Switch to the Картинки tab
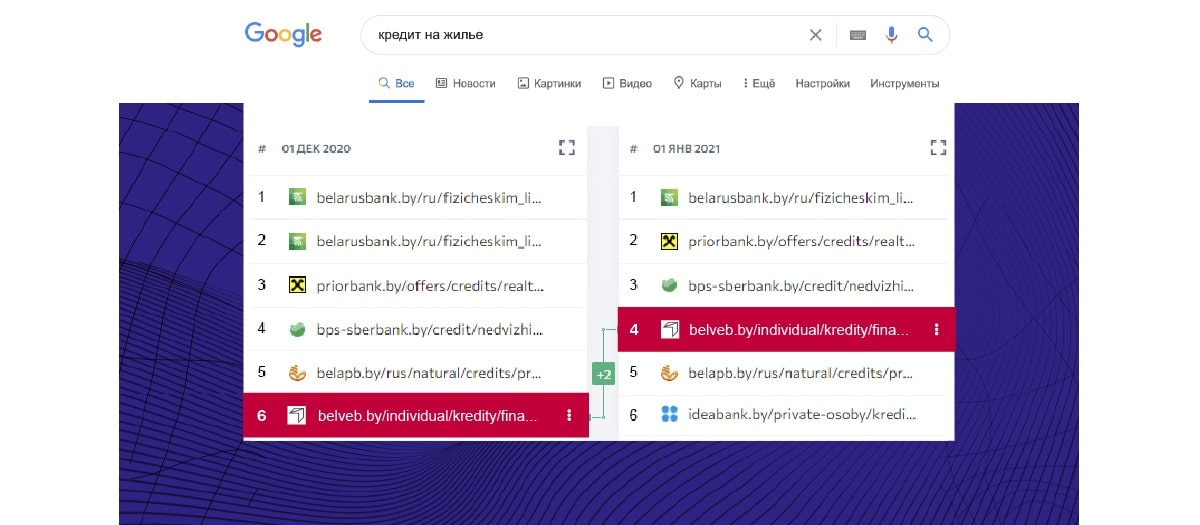The width and height of the screenshot is (1200, 525). [x=549, y=84]
